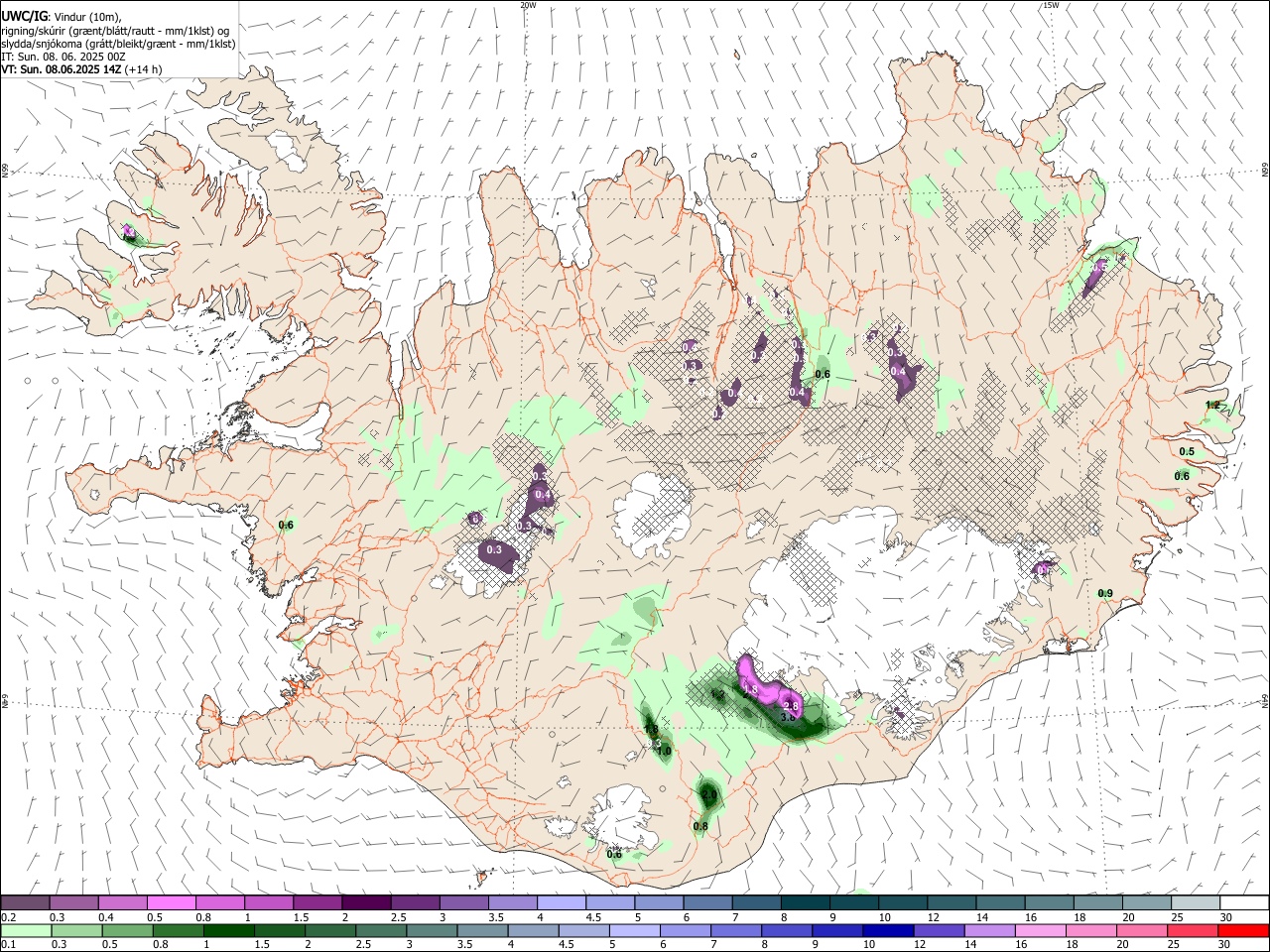Viewport: 1270px width, 952px height.
Task: Click the '0.9' rain value on the map
Action: pyautogui.click(x=1105, y=593)
